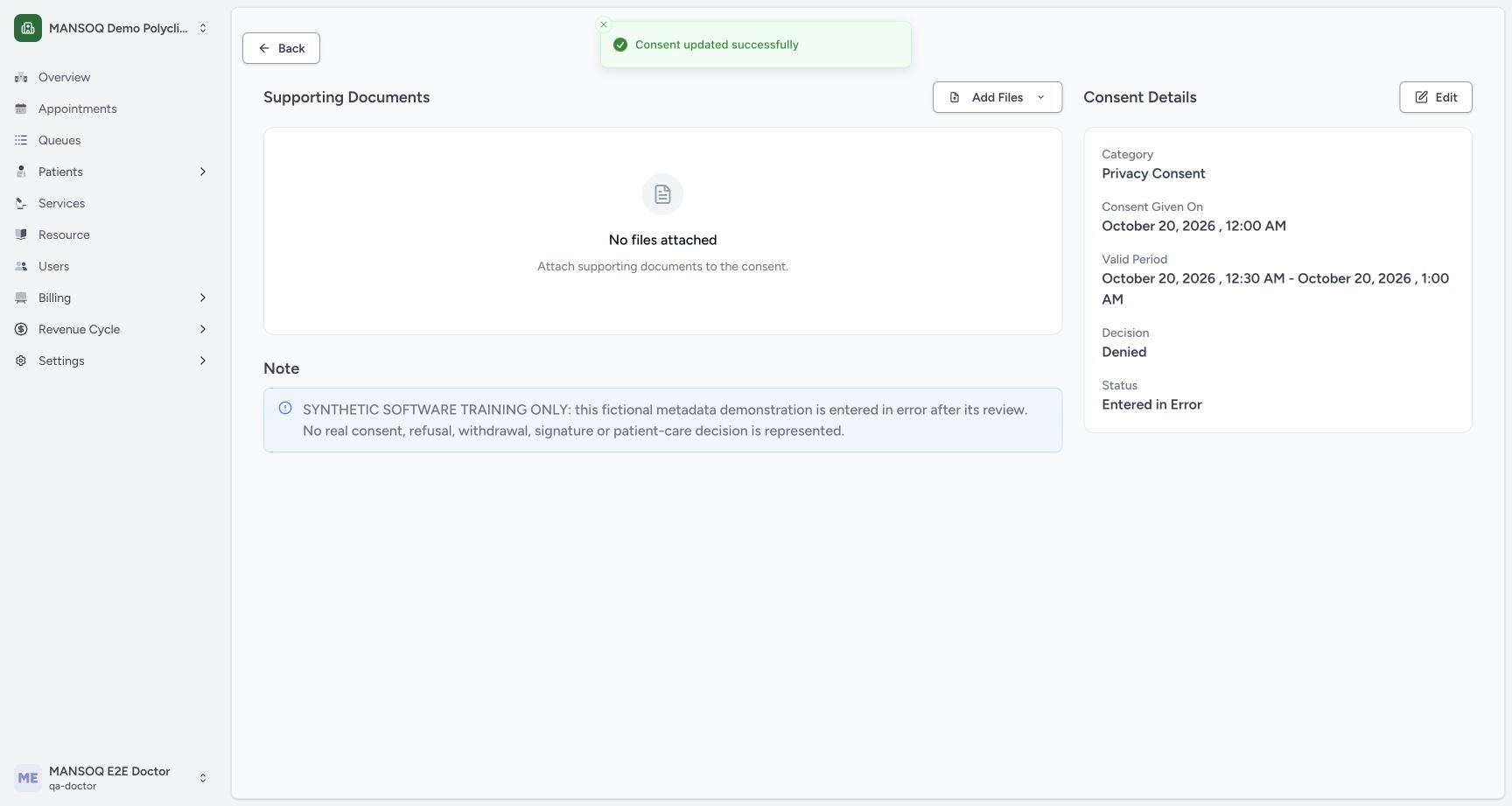Go to Appointments in sidebar
The width and height of the screenshot is (1512, 806).
(x=112, y=109)
